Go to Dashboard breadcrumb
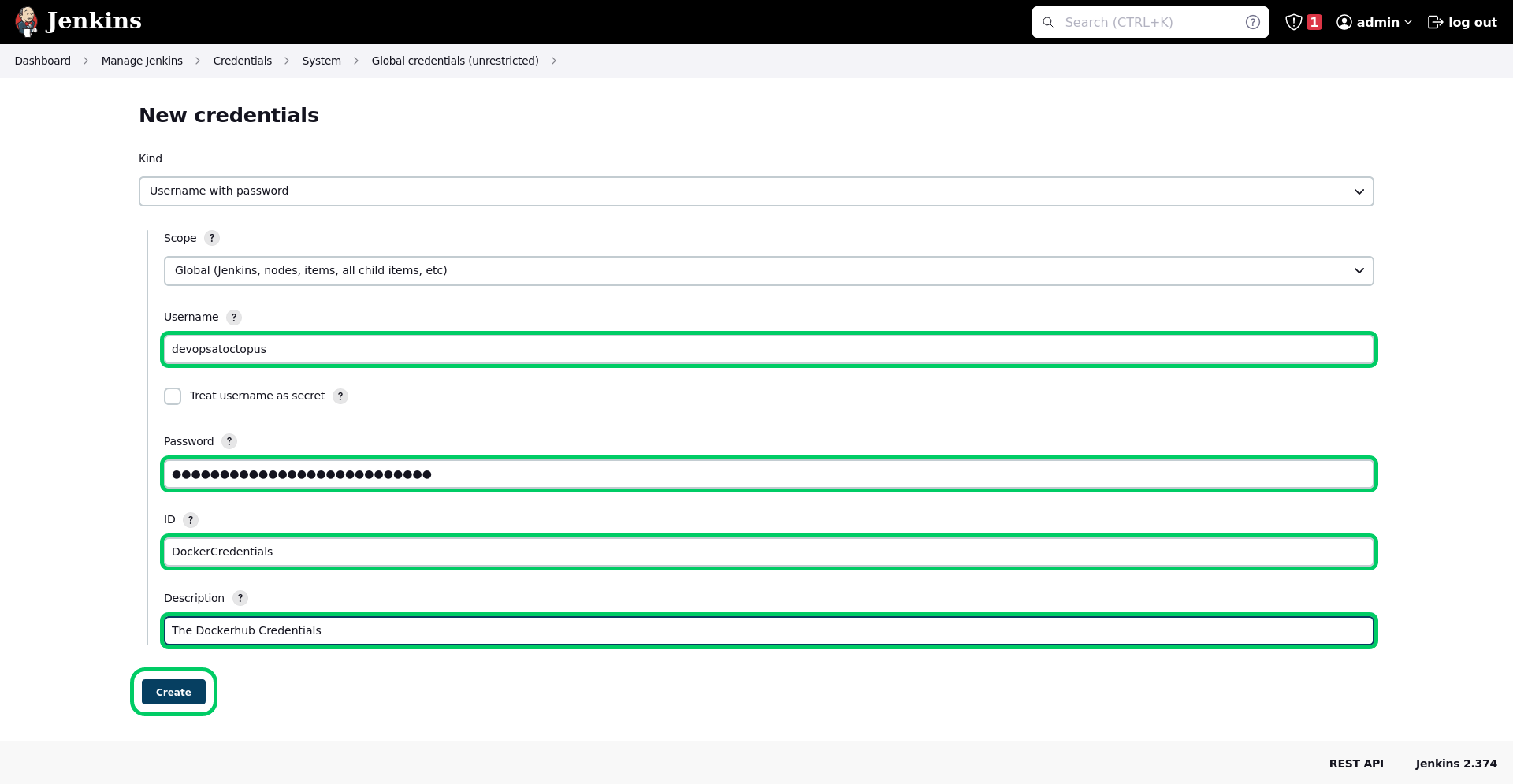Viewport: 1513px width, 784px height. [x=43, y=61]
